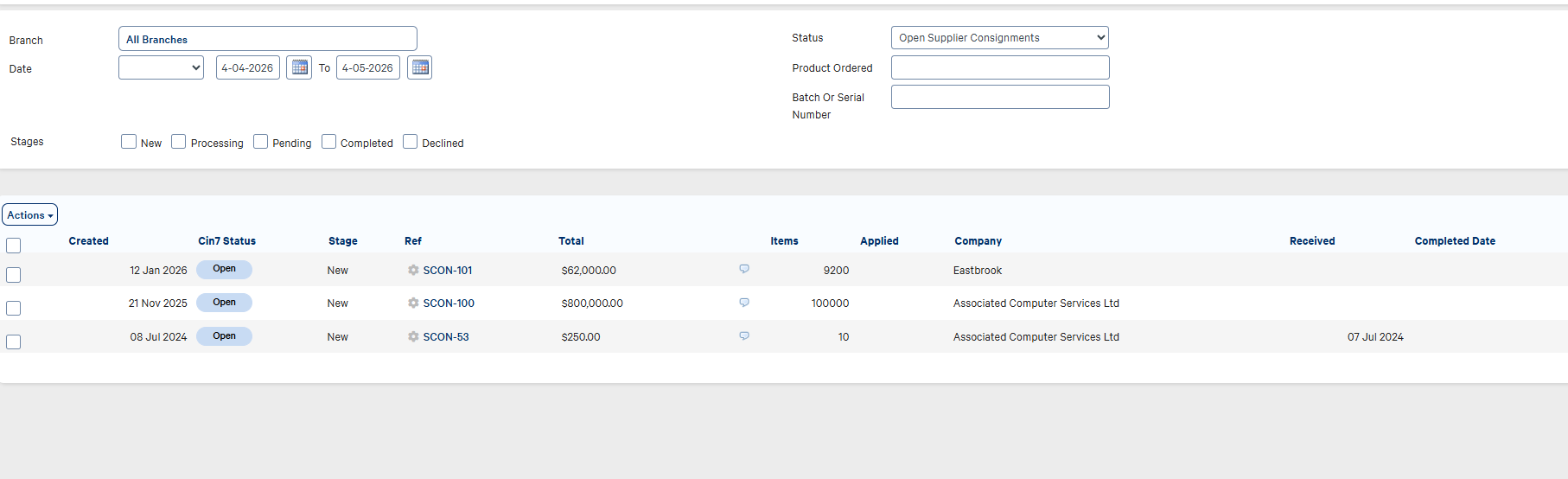1568x479 pixels.
Task: Sort by the Items column header
Action: click(785, 241)
